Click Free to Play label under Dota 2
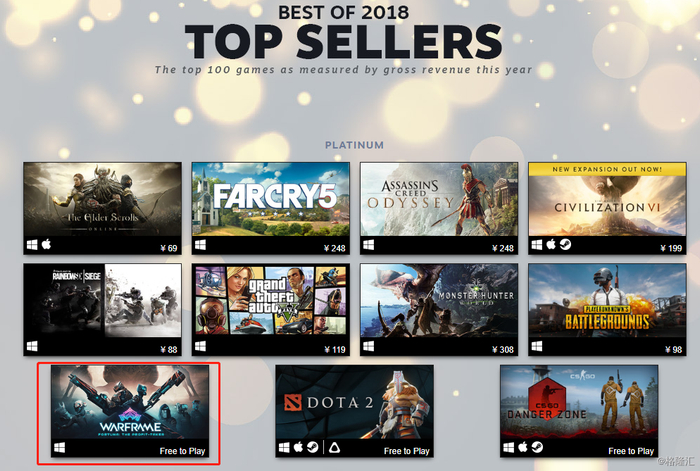Viewport: 700px width, 471px height. tap(407, 451)
